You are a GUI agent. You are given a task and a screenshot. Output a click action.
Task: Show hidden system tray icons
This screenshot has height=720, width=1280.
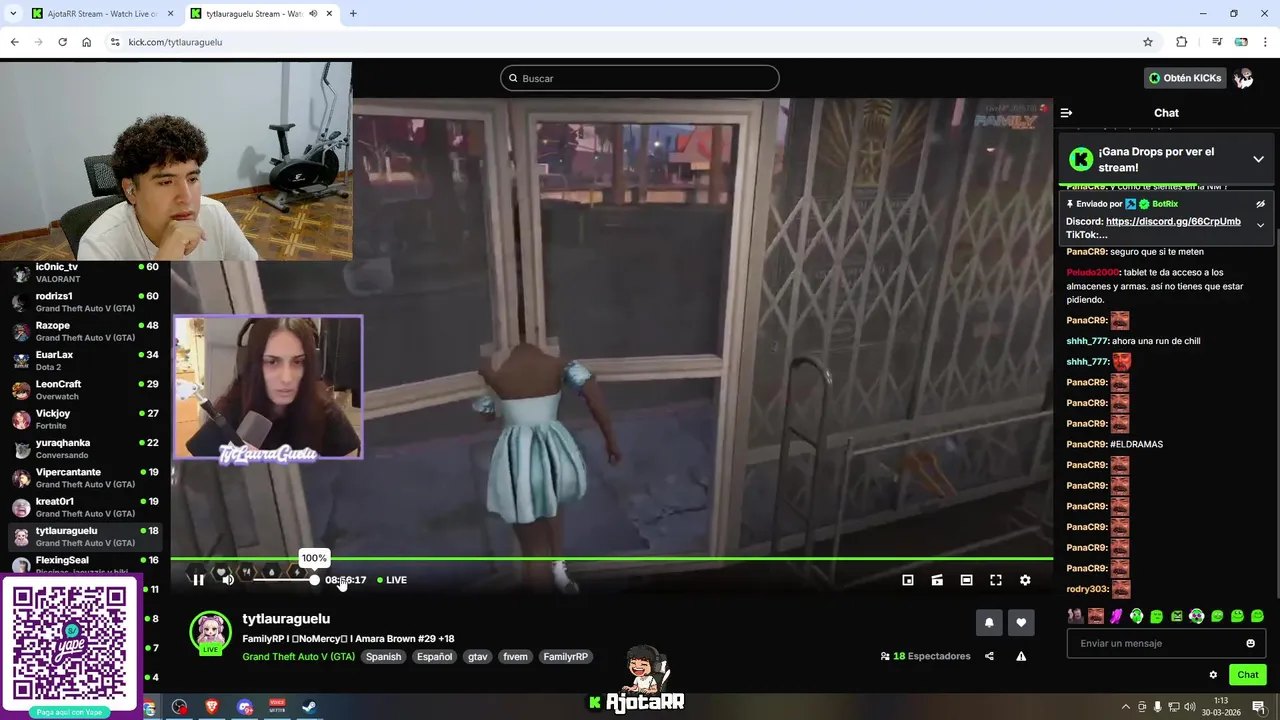coord(1125,707)
